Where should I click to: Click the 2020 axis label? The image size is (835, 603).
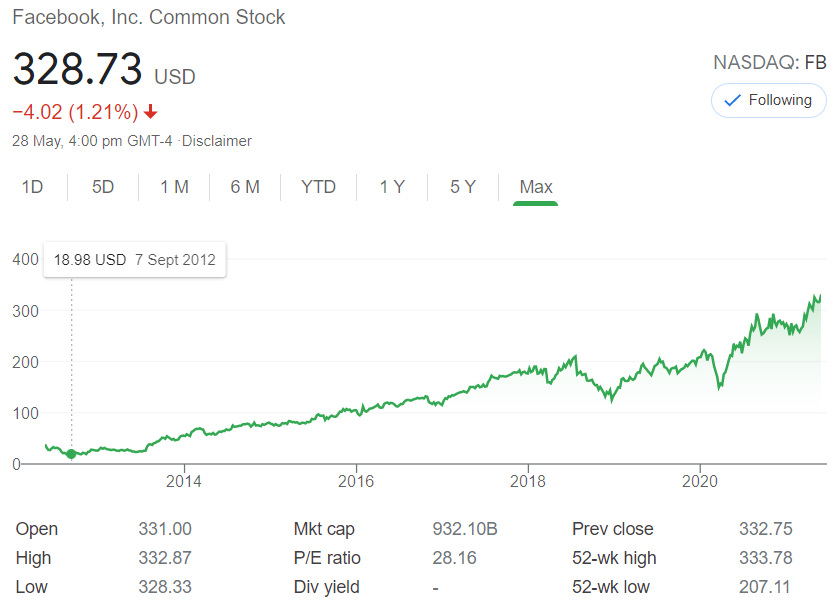700,482
